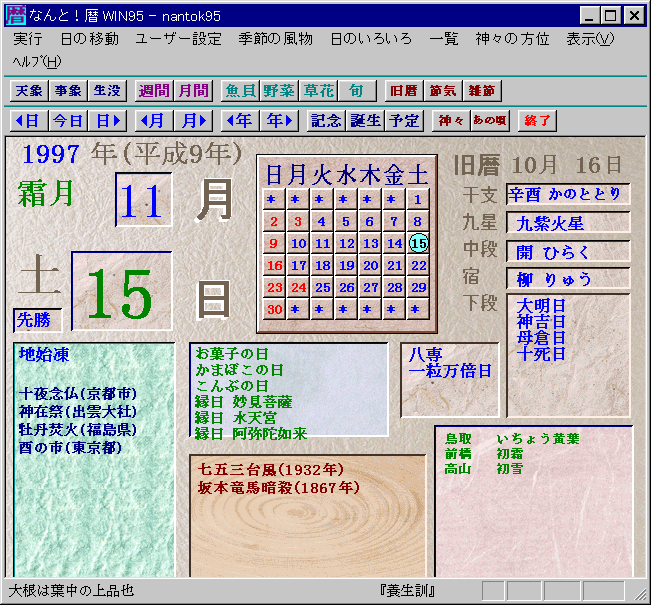The height and width of the screenshot is (605, 651).
Task: Click the 事象 toolbar button
Action: (68, 91)
